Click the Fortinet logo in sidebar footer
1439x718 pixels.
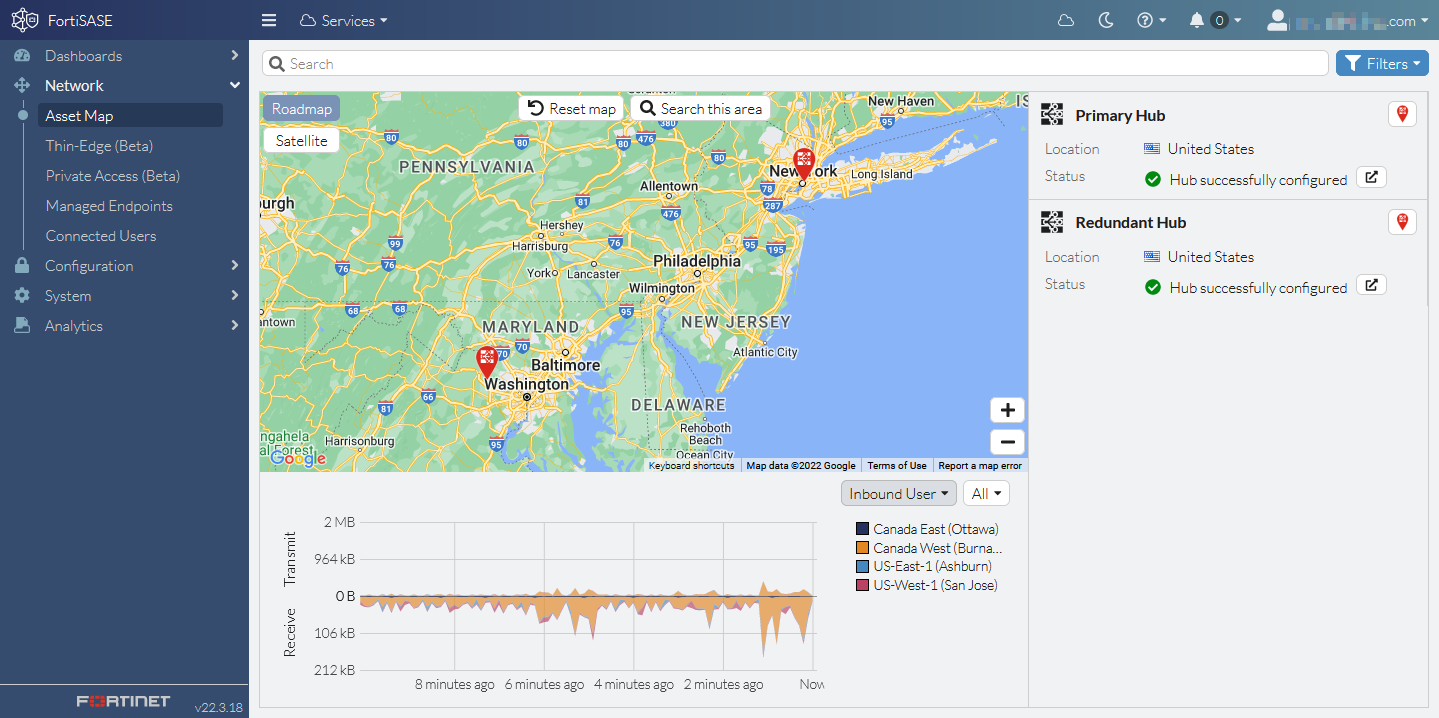click(x=124, y=701)
